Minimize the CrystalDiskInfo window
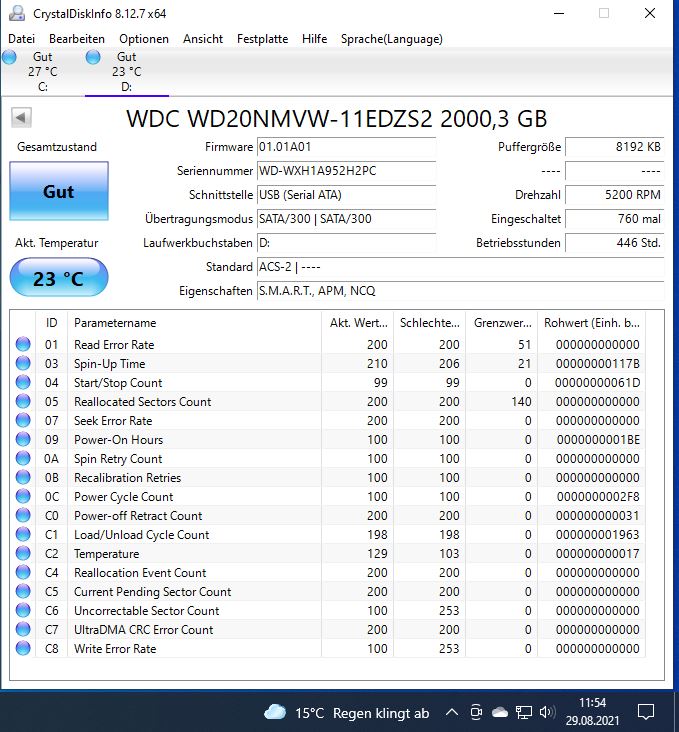 [559, 13]
